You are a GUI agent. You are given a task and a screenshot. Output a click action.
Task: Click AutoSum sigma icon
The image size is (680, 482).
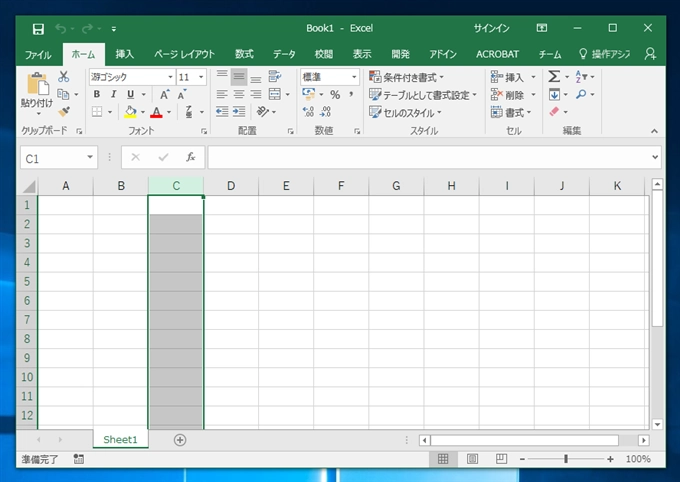(554, 77)
